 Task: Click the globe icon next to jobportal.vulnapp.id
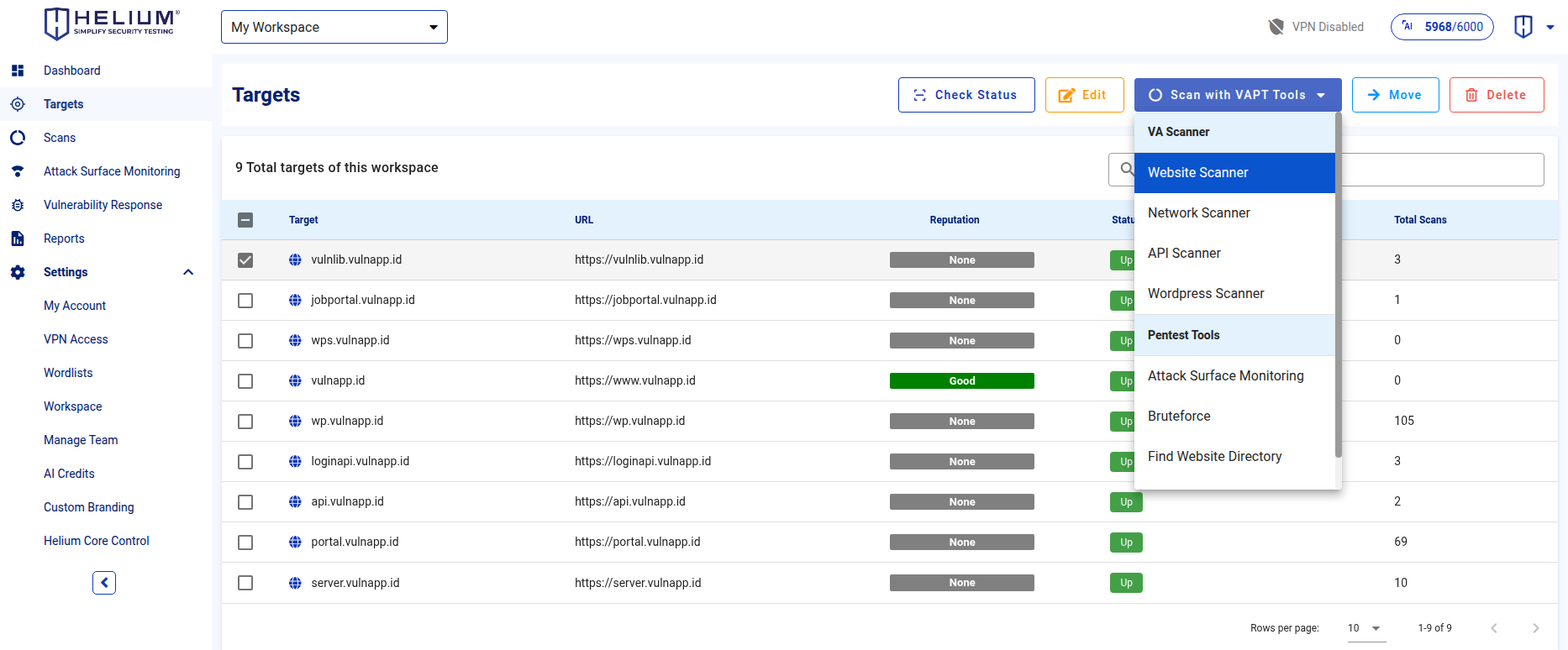coord(295,301)
